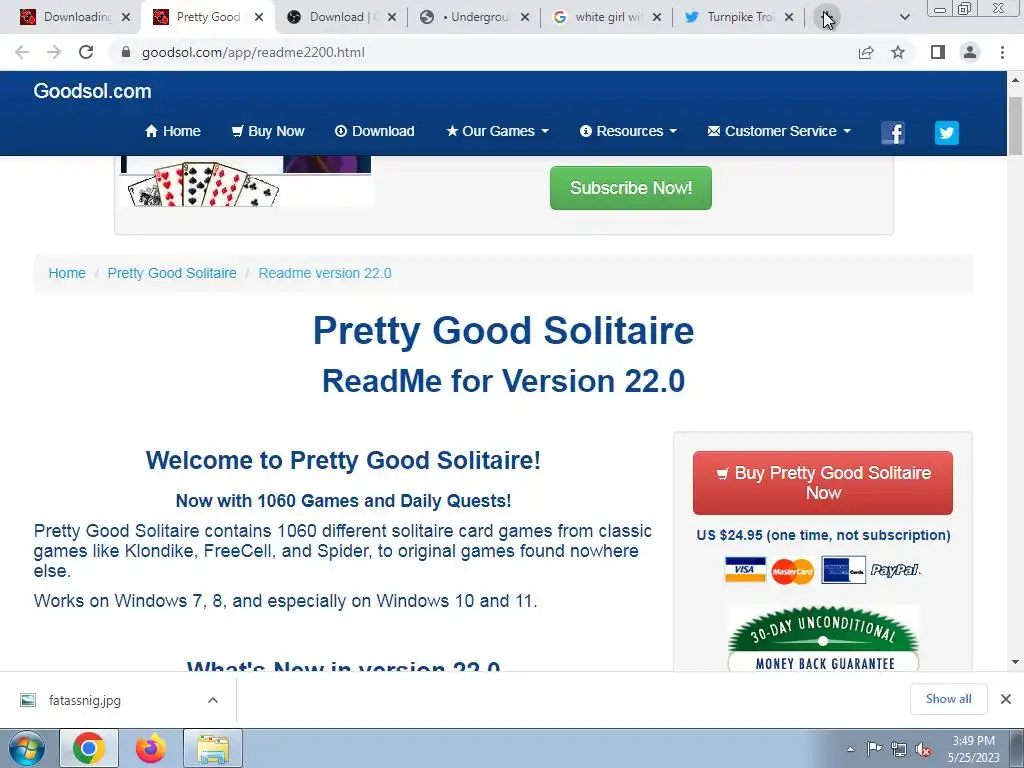This screenshot has height=768, width=1024.
Task: Click Show all downloads button
Action: pyautogui.click(x=948, y=699)
